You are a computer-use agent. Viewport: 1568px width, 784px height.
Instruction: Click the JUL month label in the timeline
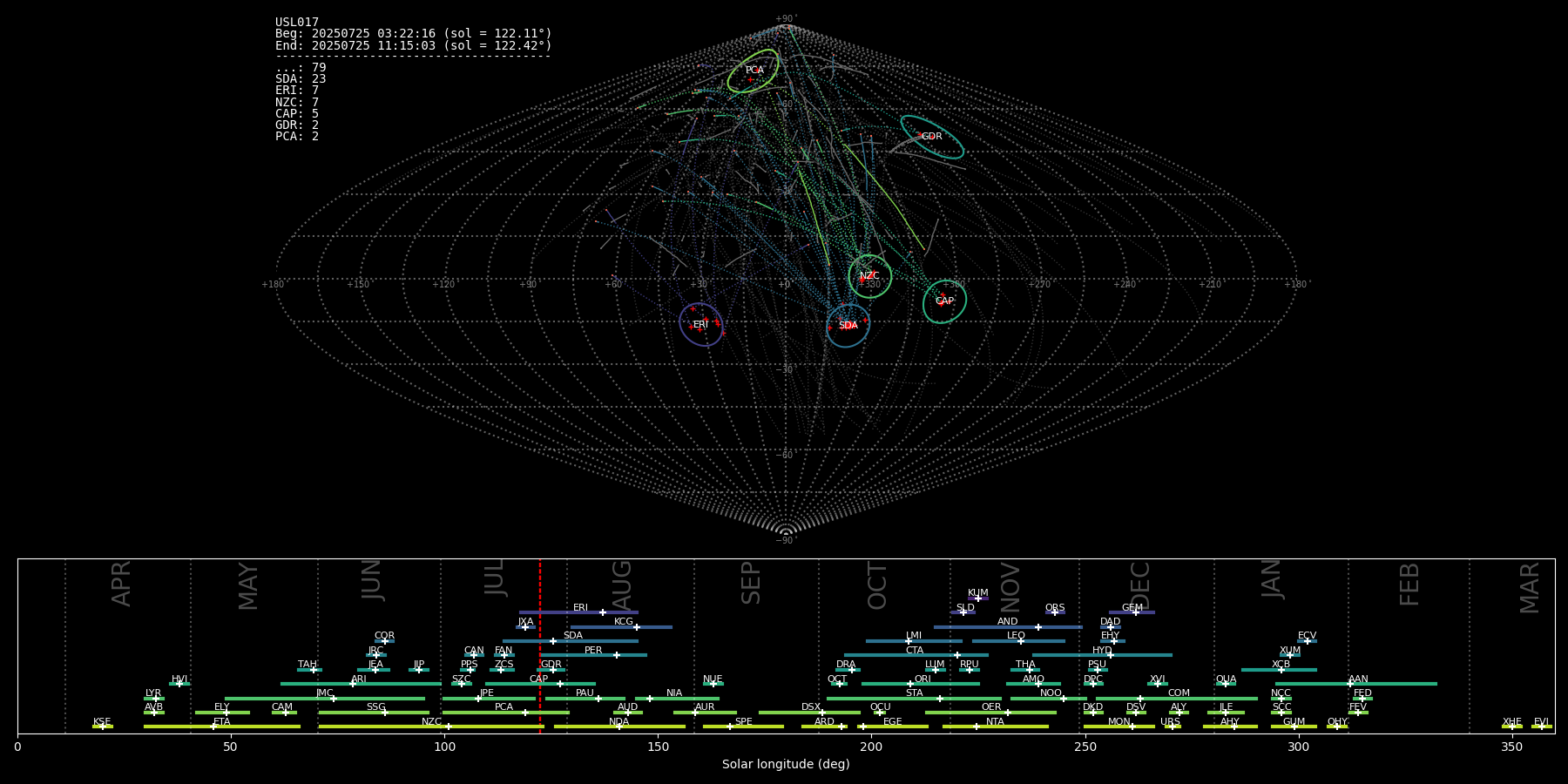(495, 578)
